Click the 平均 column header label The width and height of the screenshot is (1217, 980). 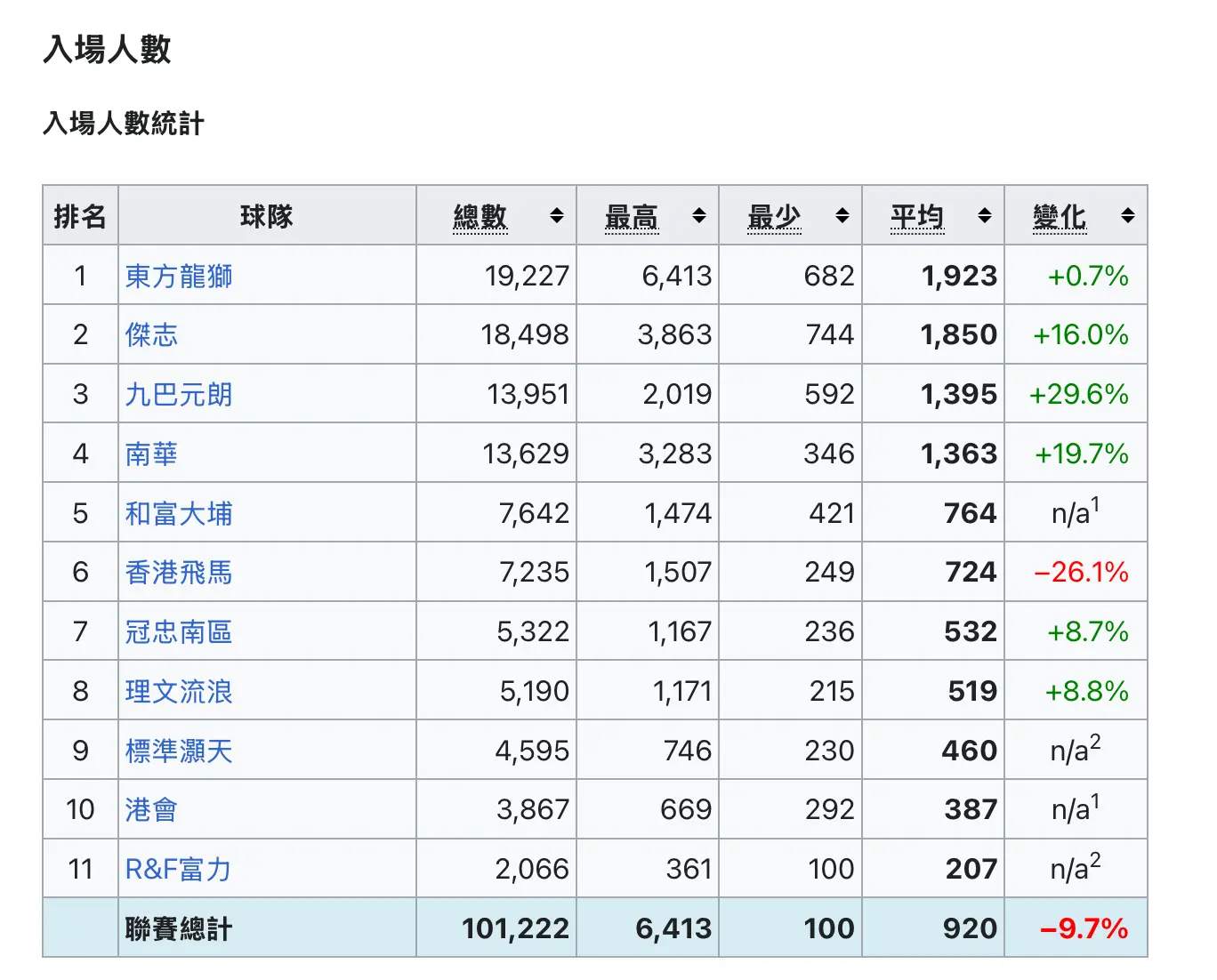point(917,216)
